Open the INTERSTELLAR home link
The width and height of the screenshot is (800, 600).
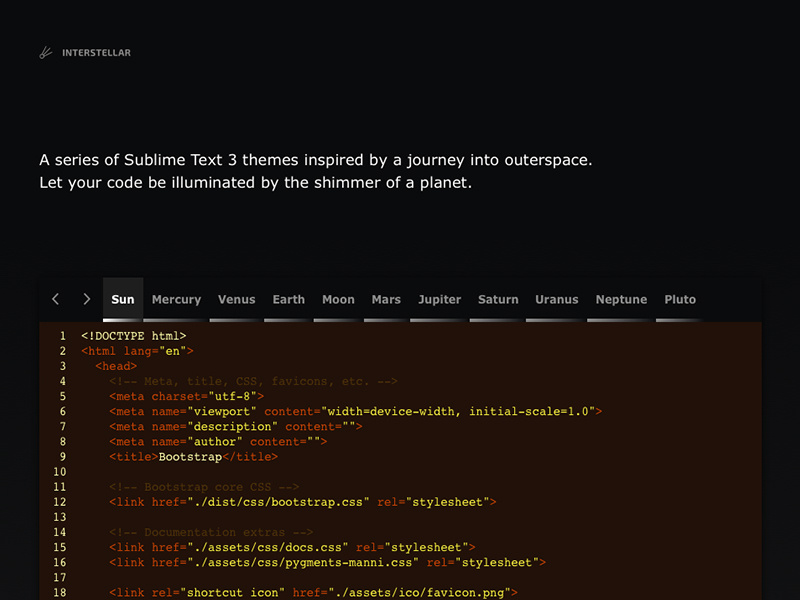point(95,53)
